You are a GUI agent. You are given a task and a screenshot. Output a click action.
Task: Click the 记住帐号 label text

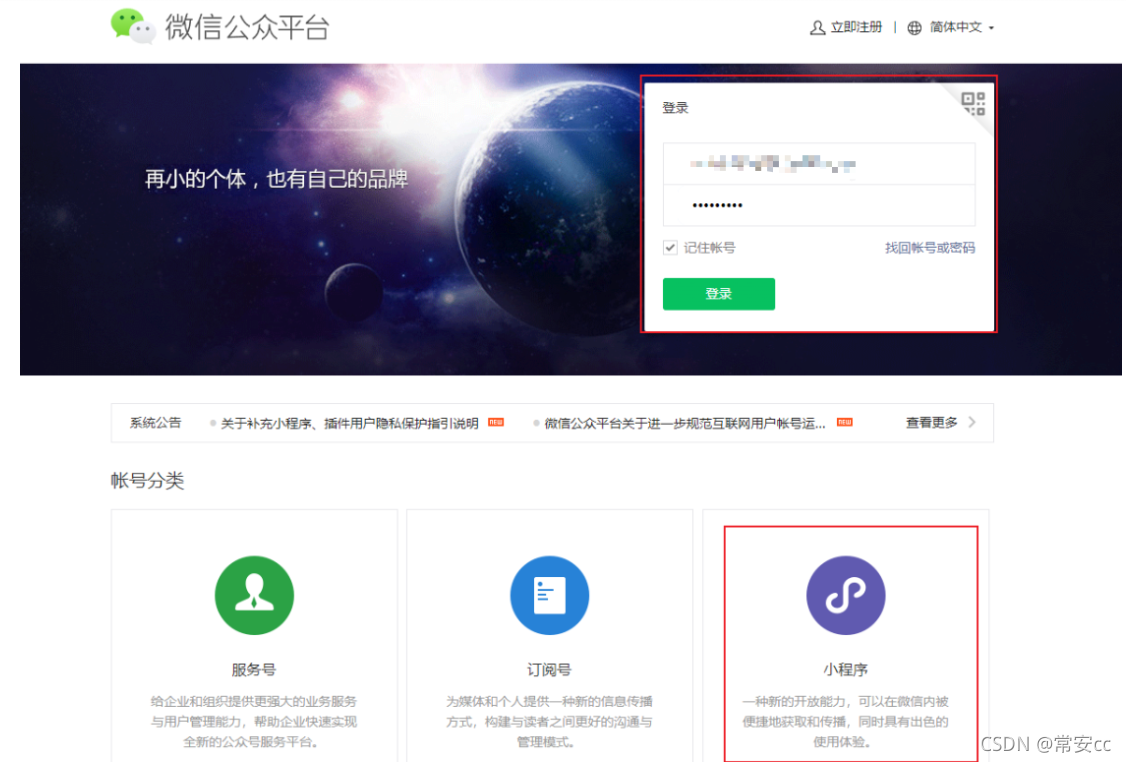pyautogui.click(x=709, y=248)
